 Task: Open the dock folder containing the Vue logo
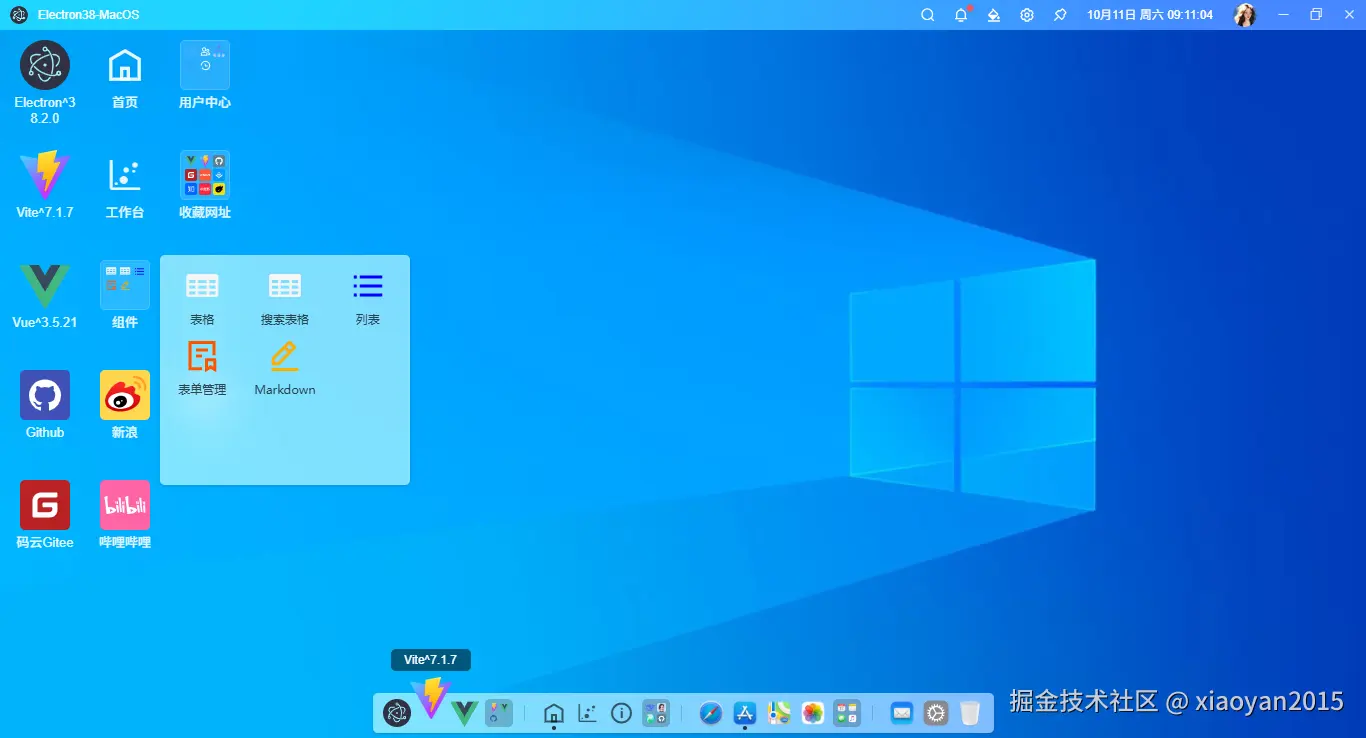499,713
